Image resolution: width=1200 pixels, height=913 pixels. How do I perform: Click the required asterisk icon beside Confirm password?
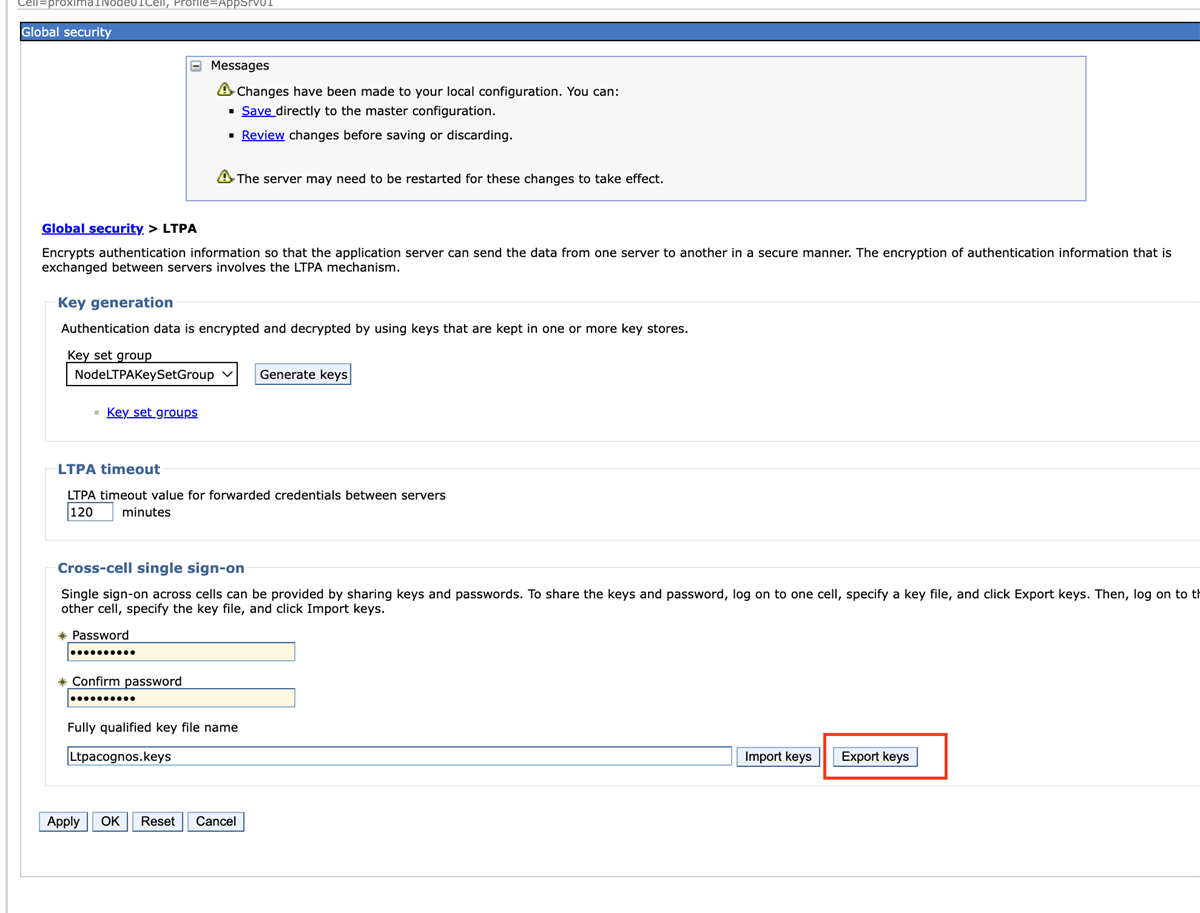(62, 682)
